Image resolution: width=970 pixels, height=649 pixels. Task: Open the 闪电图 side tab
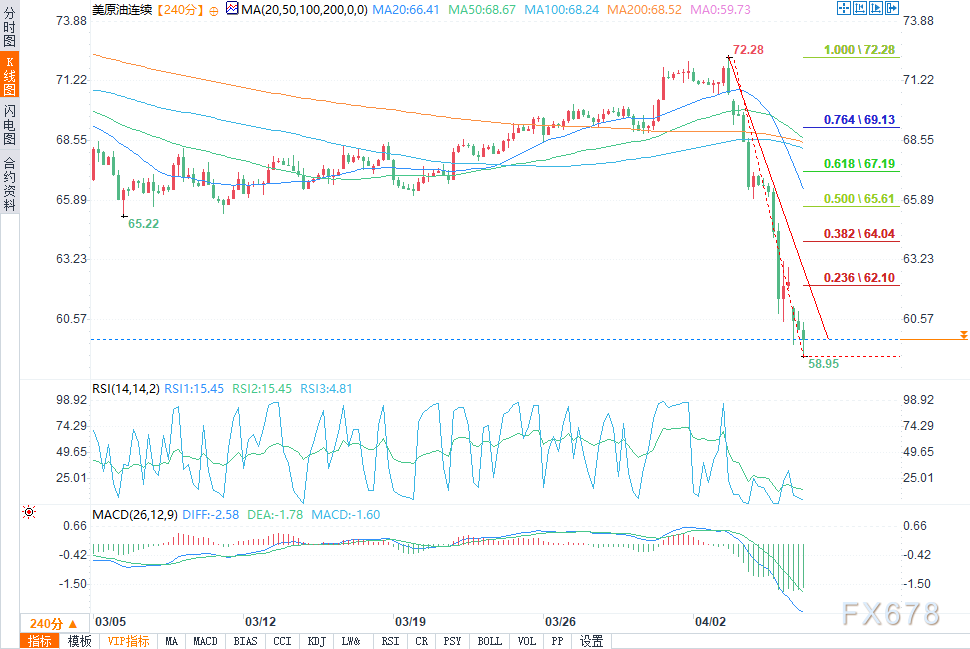coord(9,125)
